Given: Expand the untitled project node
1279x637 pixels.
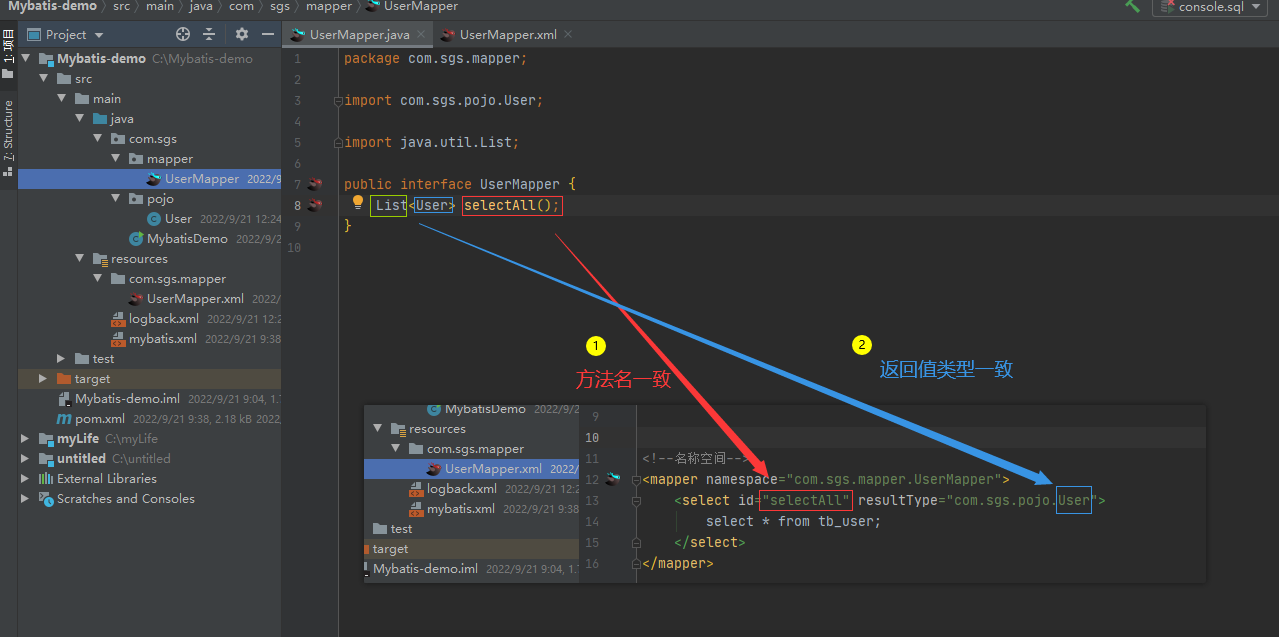Looking at the screenshot, I should point(25,458).
